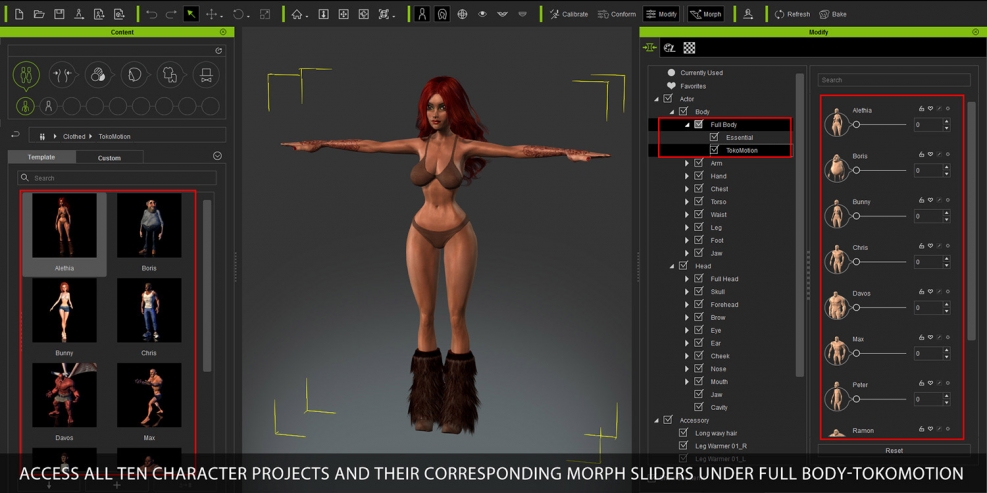Uncheck the TokoMotion checkbox in morph tree
Viewport: 987px width, 493px height.
(x=714, y=150)
